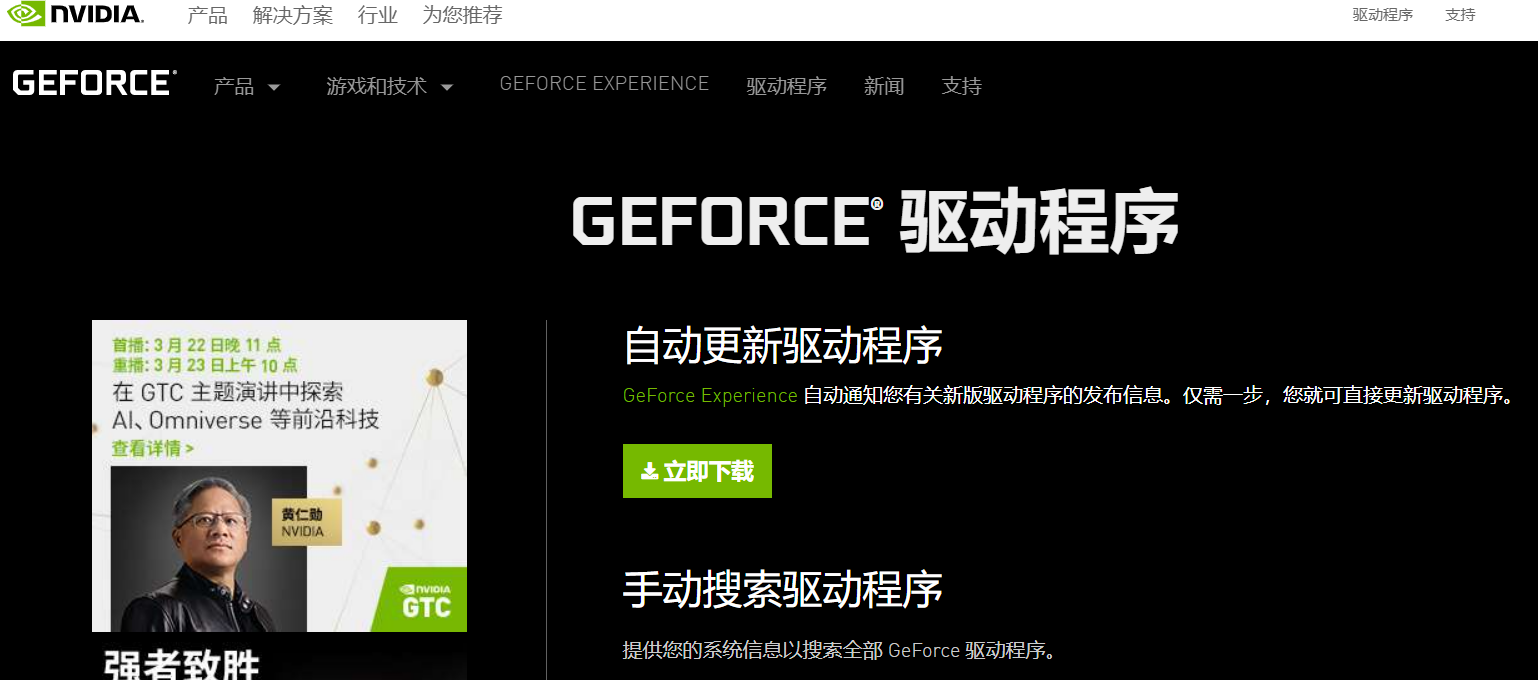
Task: Click the GEFORCE wordmark logo
Action: (x=93, y=82)
